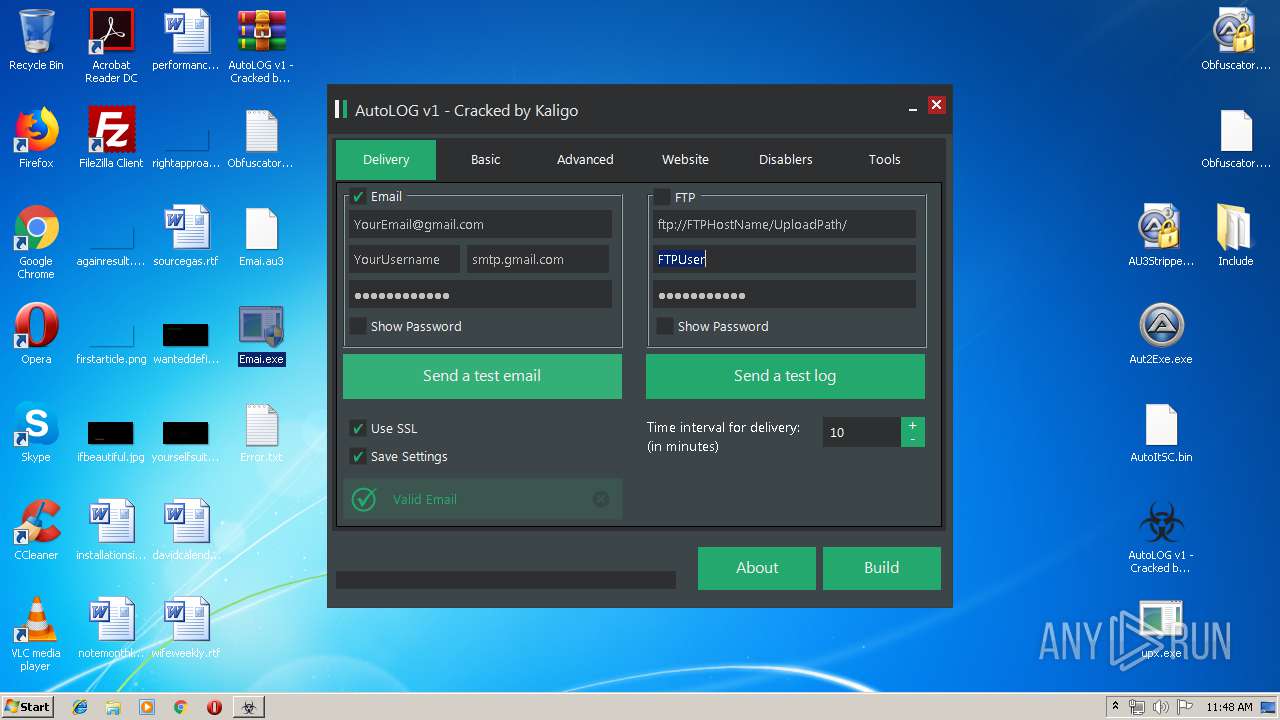Toggle the Use SSL checkbox
This screenshot has height=720, width=1280.
[358, 428]
